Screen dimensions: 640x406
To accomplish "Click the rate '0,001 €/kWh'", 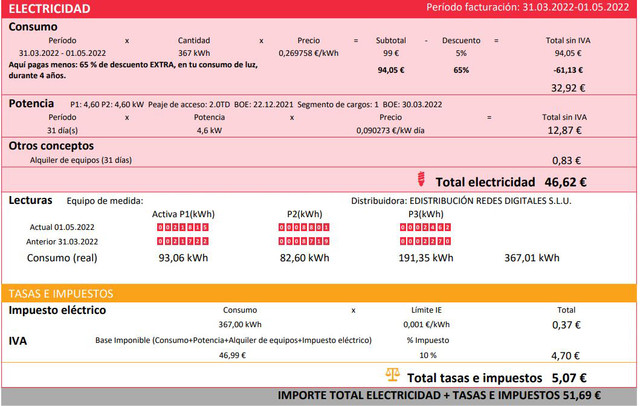I will 427,325.
